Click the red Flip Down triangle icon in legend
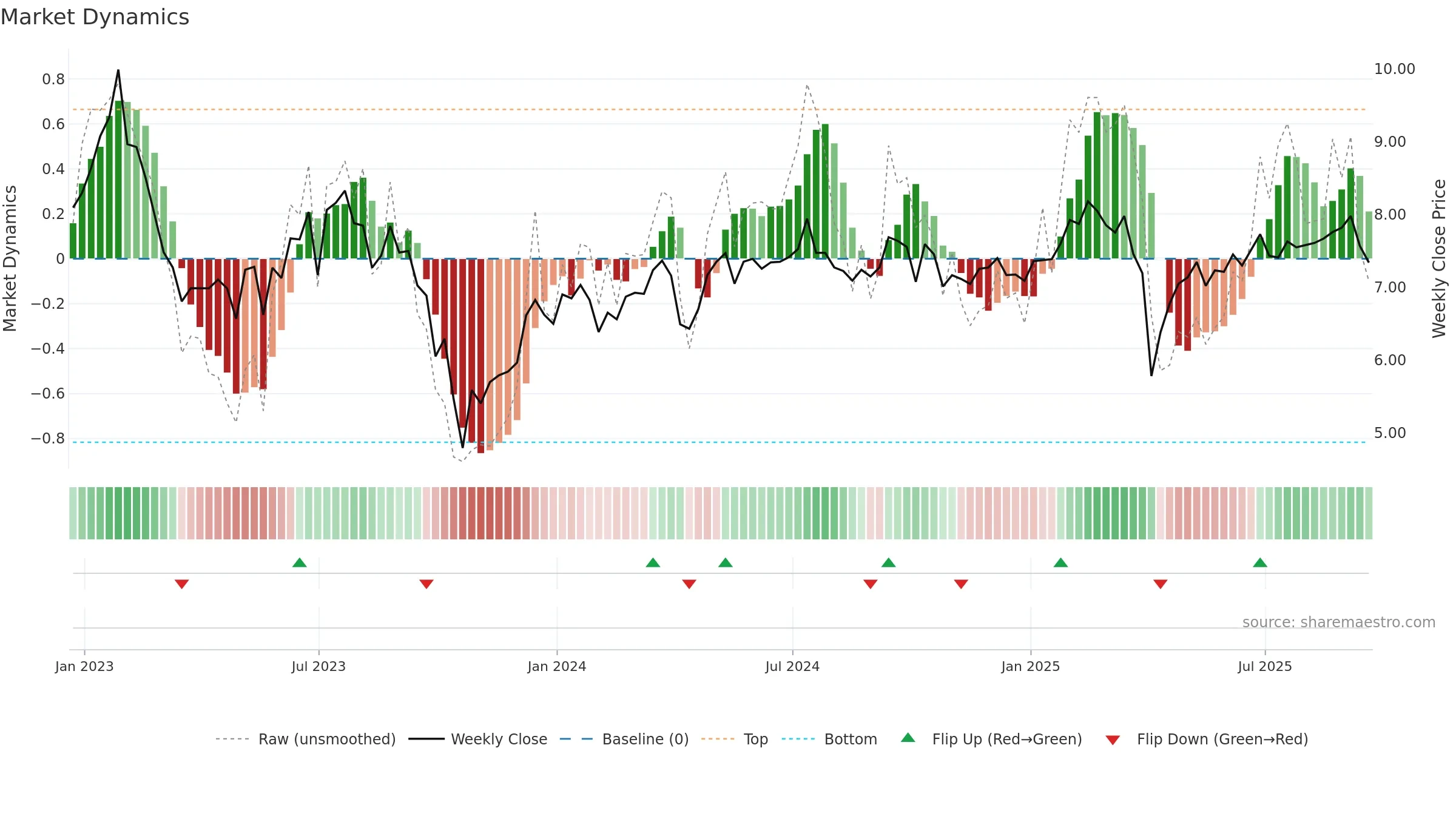The height and width of the screenshot is (819, 1456). tap(1113, 740)
